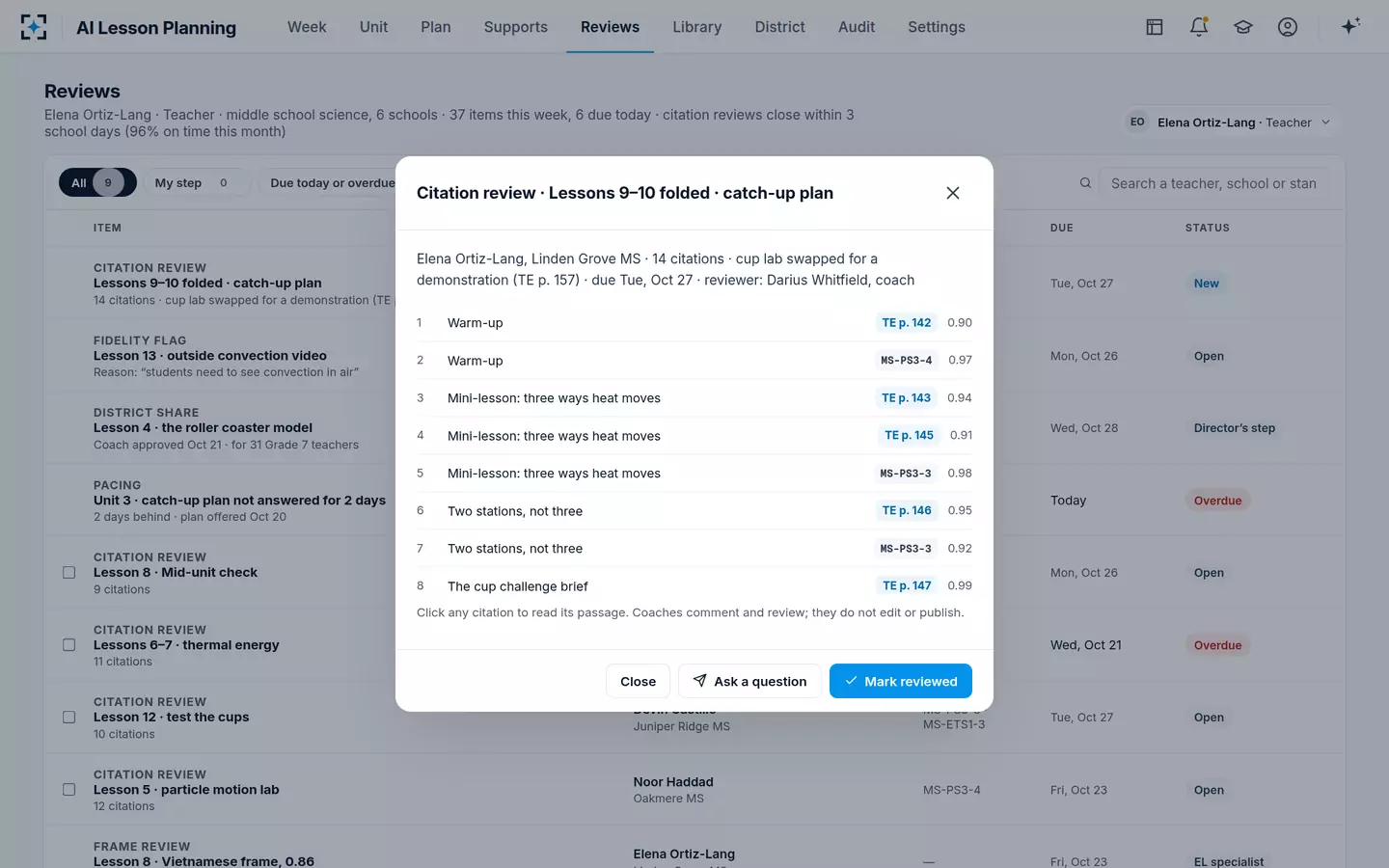Switch to the Audit tab
1389x868 pixels.
[x=857, y=27]
